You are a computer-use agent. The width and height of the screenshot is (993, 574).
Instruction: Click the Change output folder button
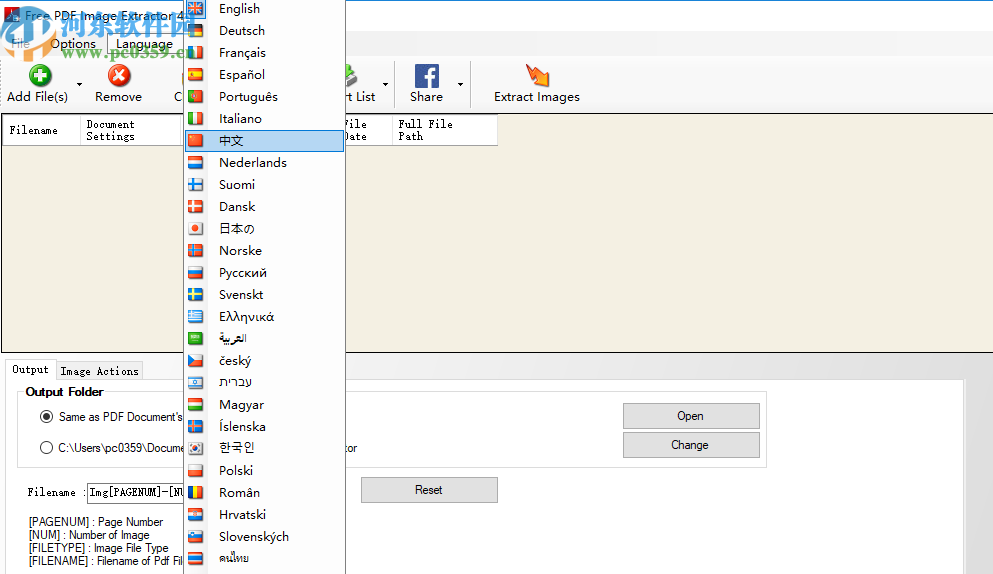[691, 445]
